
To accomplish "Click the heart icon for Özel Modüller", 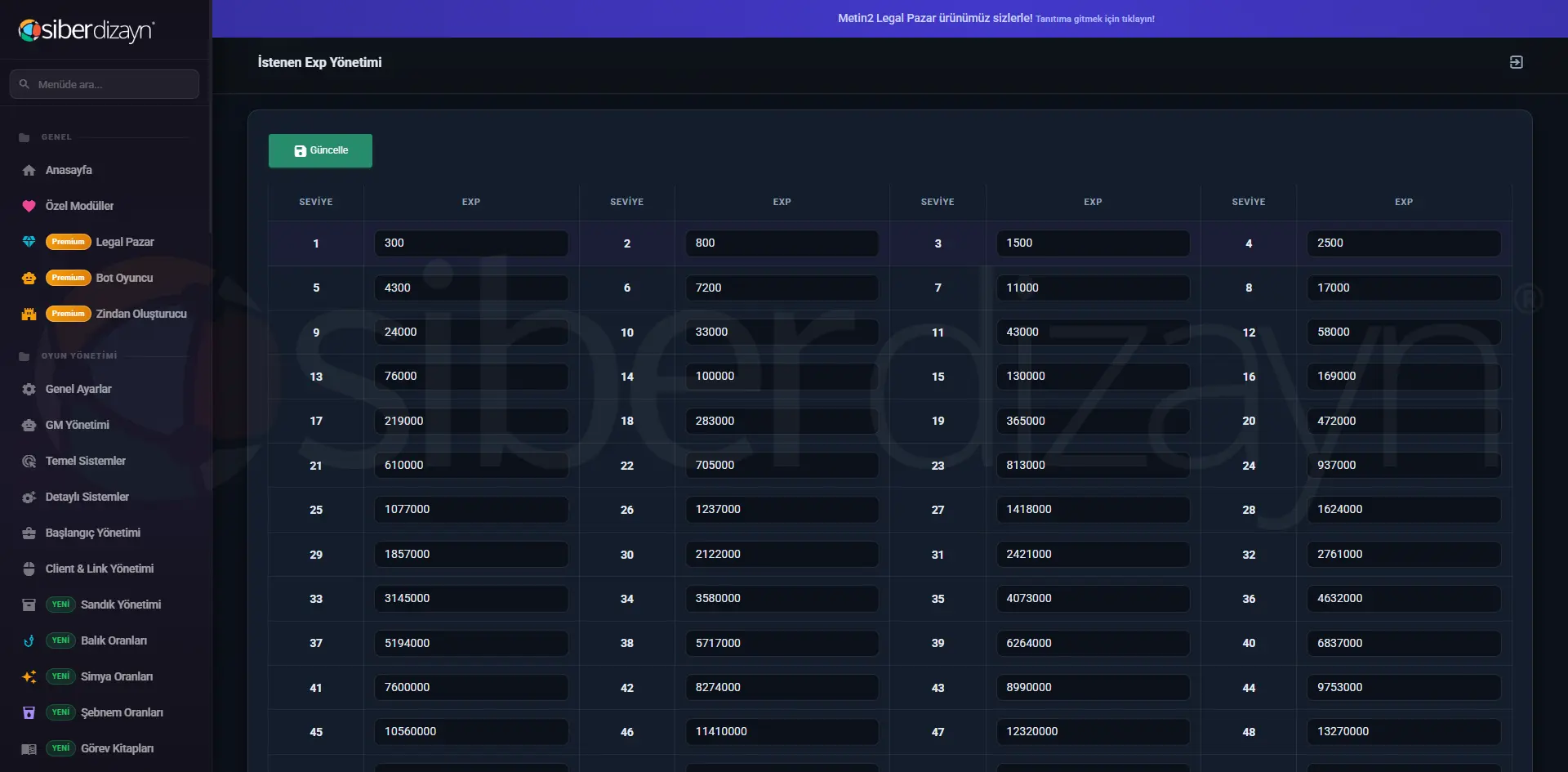I will (x=29, y=206).
